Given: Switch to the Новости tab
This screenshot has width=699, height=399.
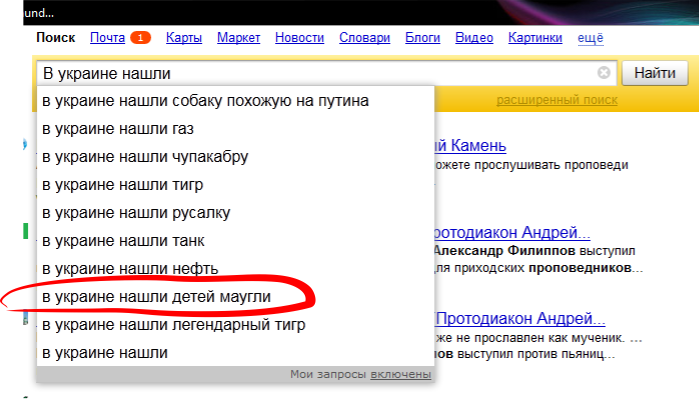Looking at the screenshot, I should point(300,37).
